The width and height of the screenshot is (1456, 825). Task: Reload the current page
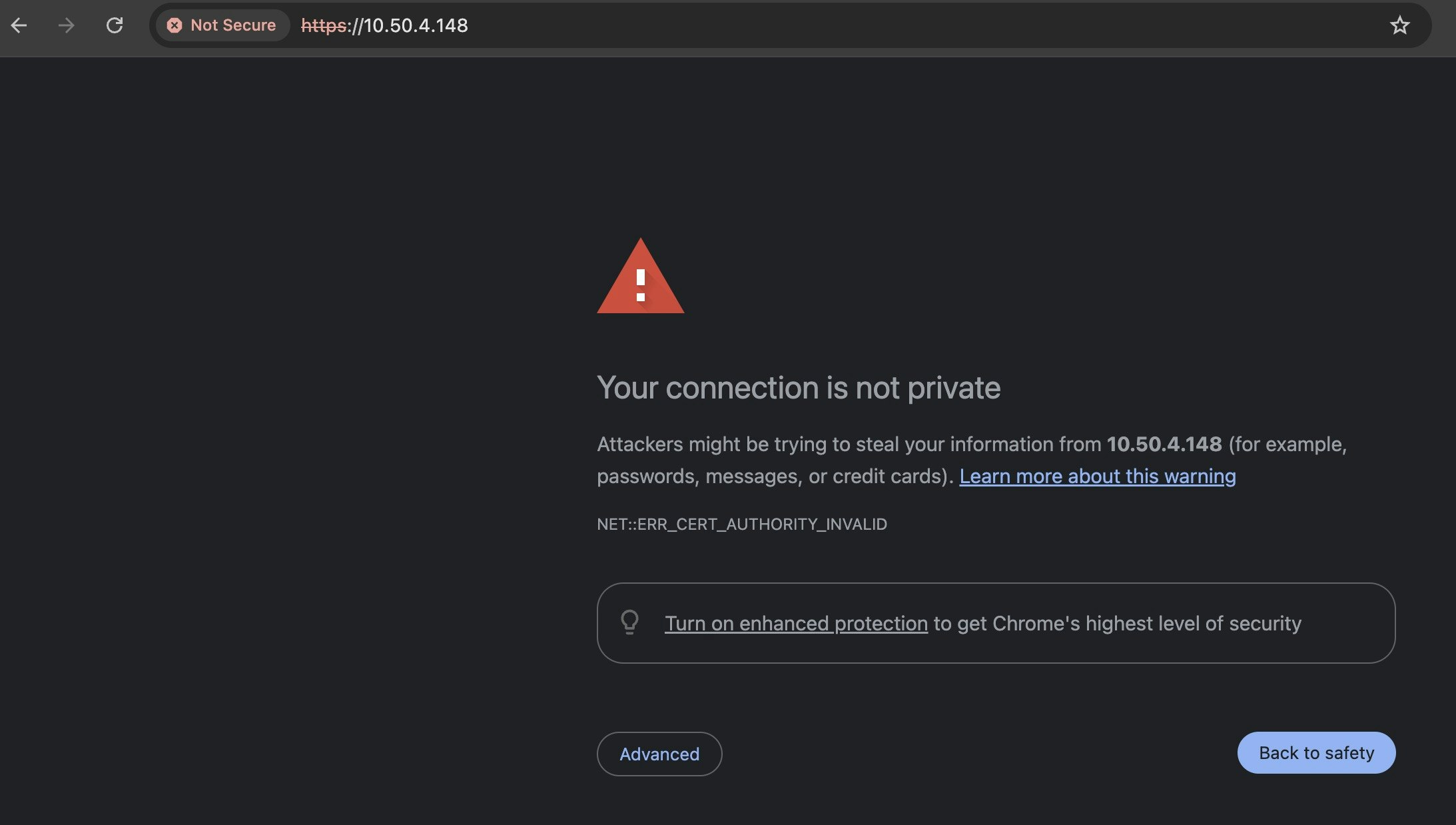pyautogui.click(x=115, y=25)
